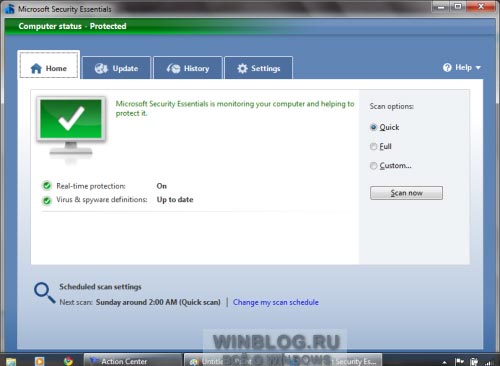Image resolution: width=500 pixels, height=366 pixels.
Task: Click Microsoft Security Essentials title bar icon
Action: click(x=10, y=9)
